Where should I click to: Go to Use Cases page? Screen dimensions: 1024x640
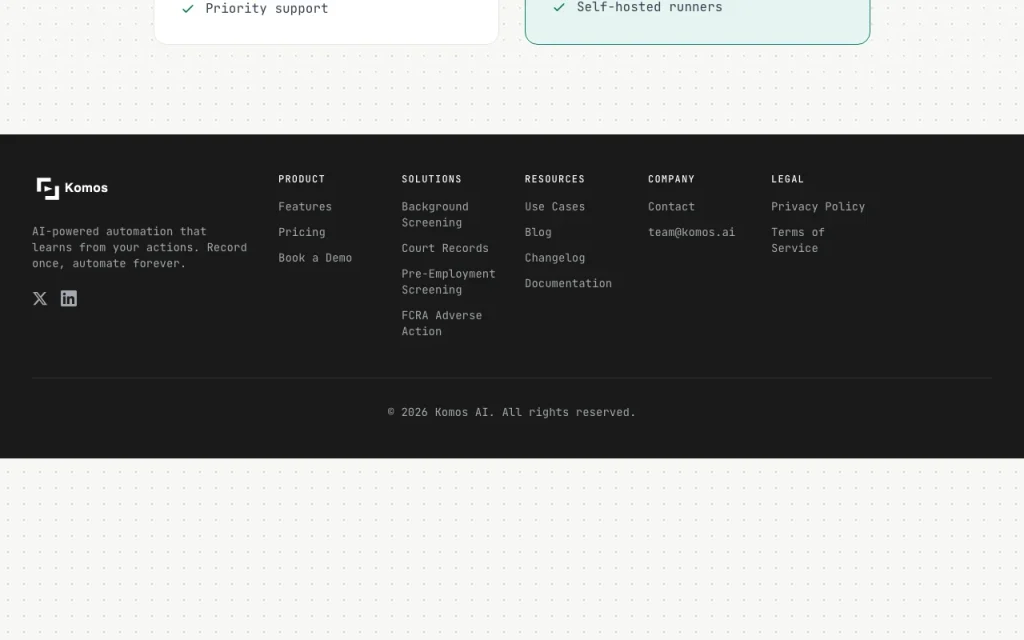coord(555,206)
